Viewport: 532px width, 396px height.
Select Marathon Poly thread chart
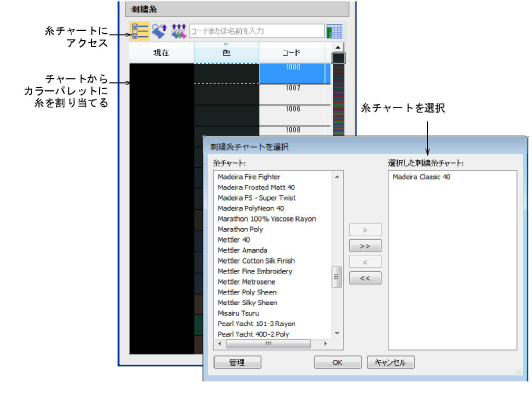click(x=240, y=229)
